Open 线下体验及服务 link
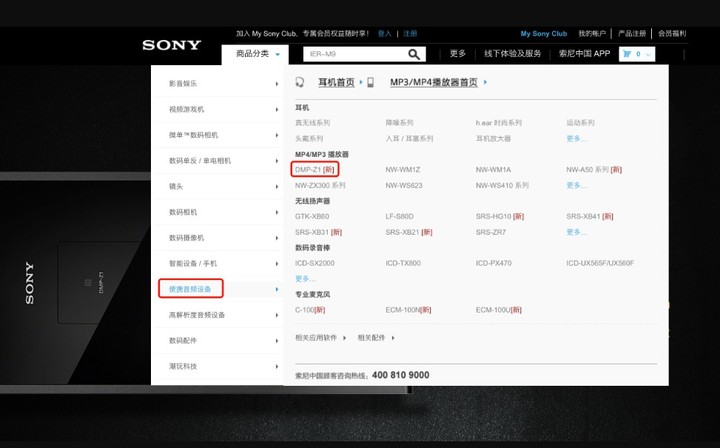The width and height of the screenshot is (720, 448). click(512, 54)
